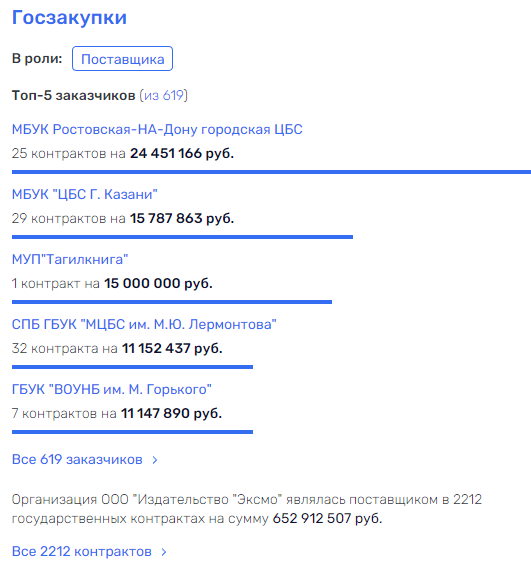Click the bar under Ростовская-НА-Дону ЦБС amount
The width and height of the screenshot is (531, 562).
click(271, 172)
